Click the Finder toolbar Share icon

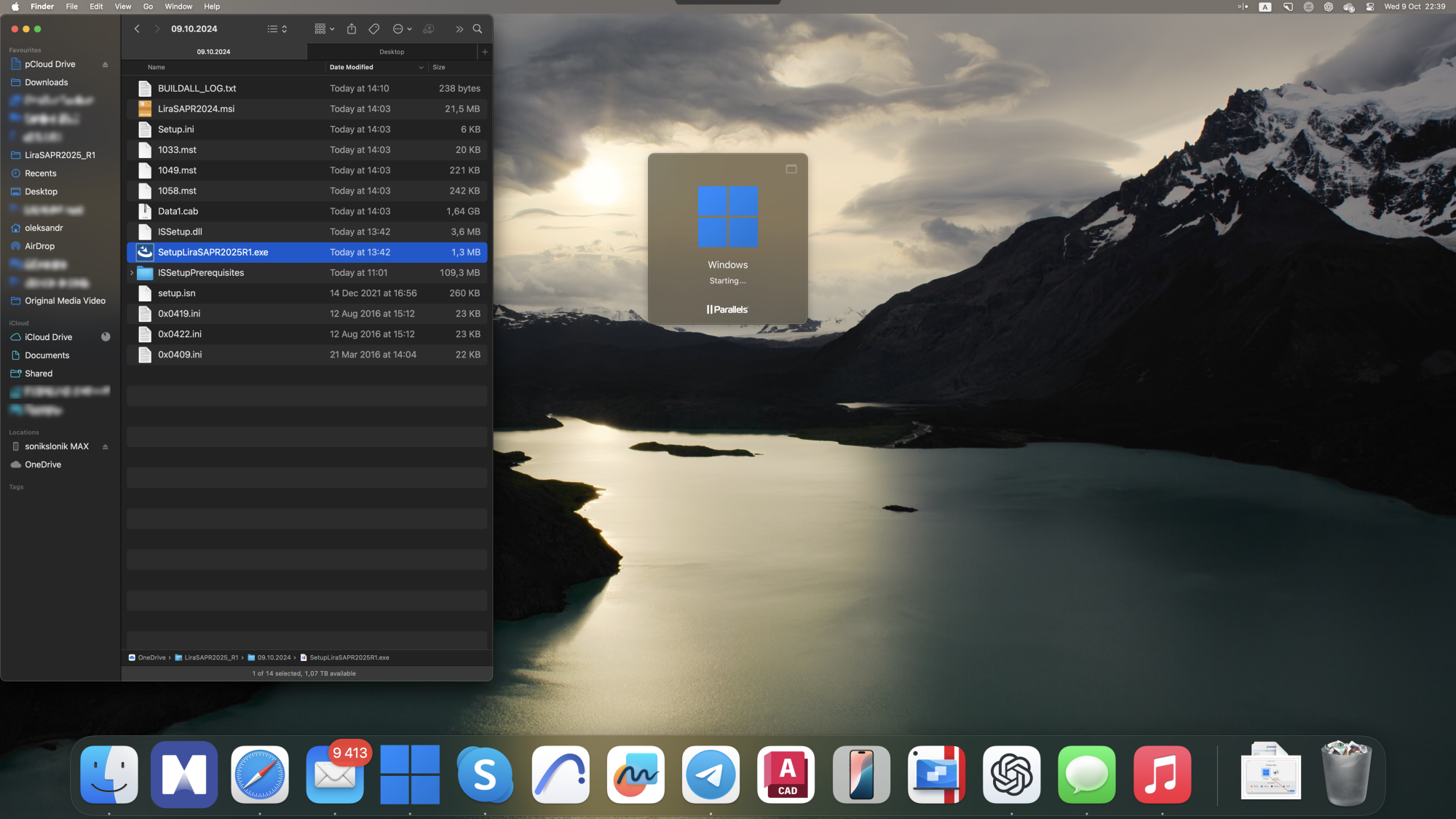click(352, 29)
